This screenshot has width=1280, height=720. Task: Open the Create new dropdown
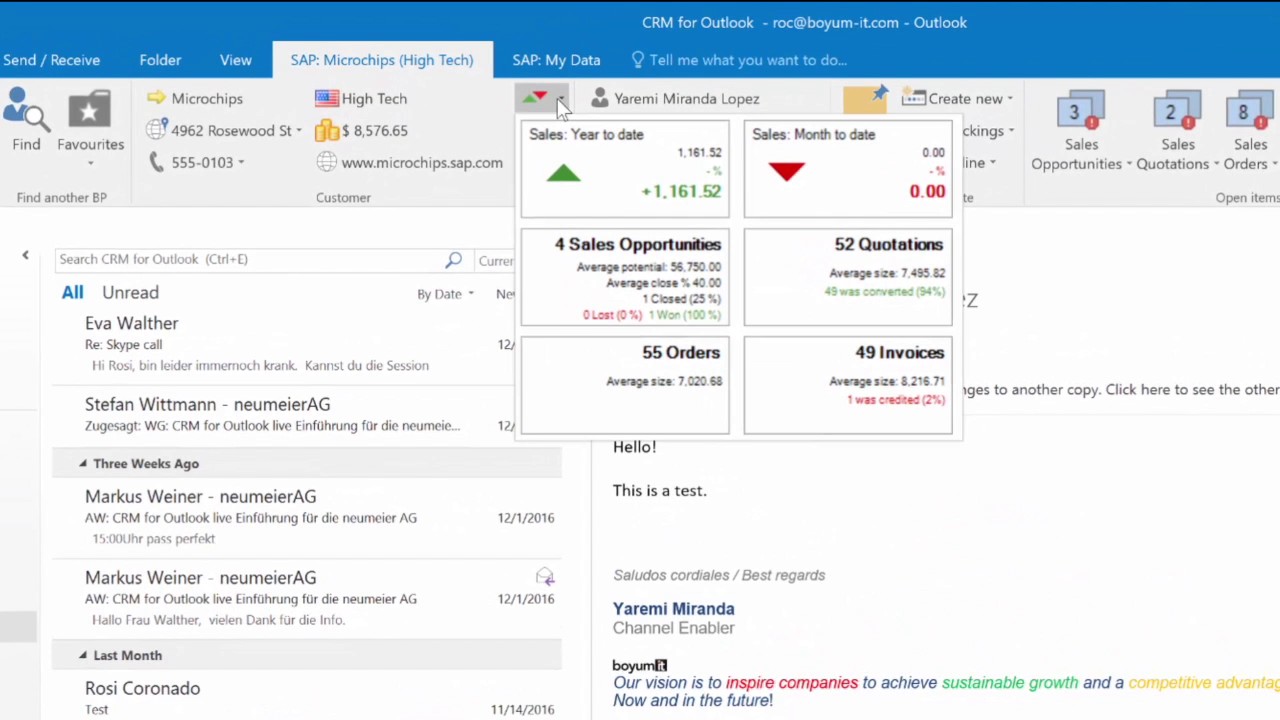1010,99
